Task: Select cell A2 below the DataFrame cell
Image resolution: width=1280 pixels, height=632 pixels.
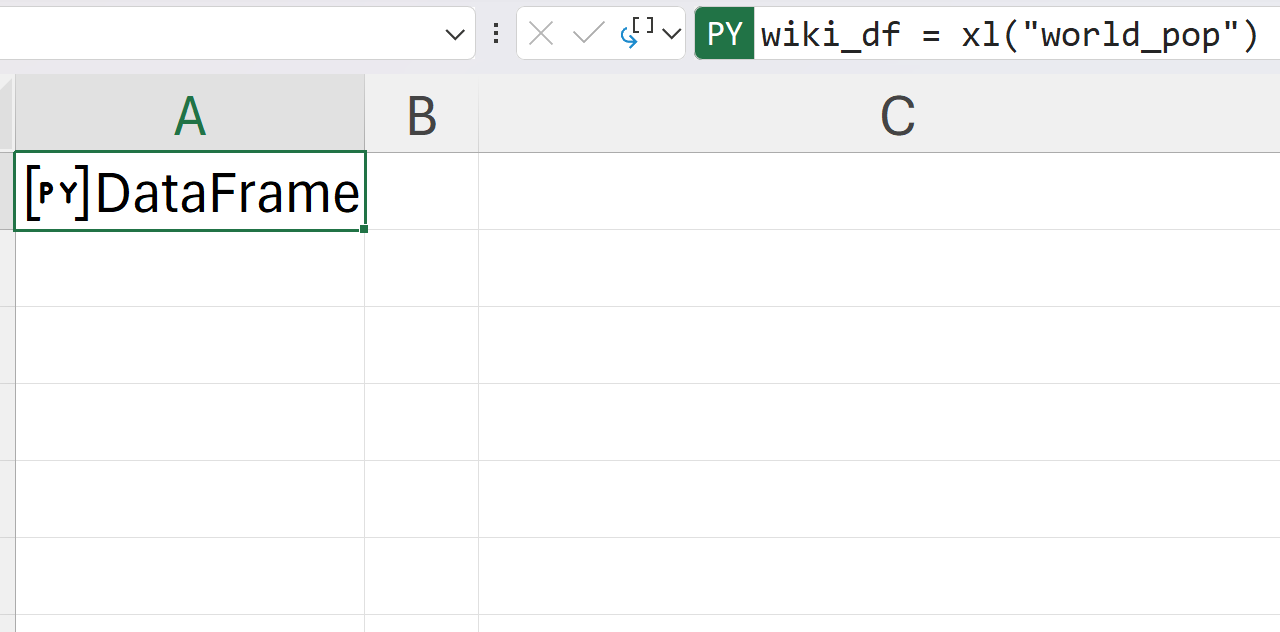Action: point(190,268)
